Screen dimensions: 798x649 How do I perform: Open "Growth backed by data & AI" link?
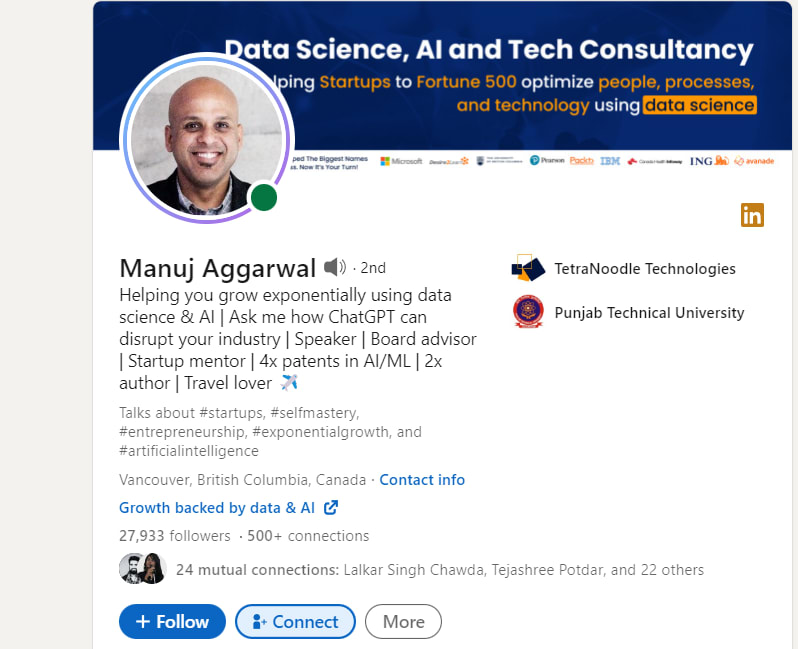coord(217,508)
